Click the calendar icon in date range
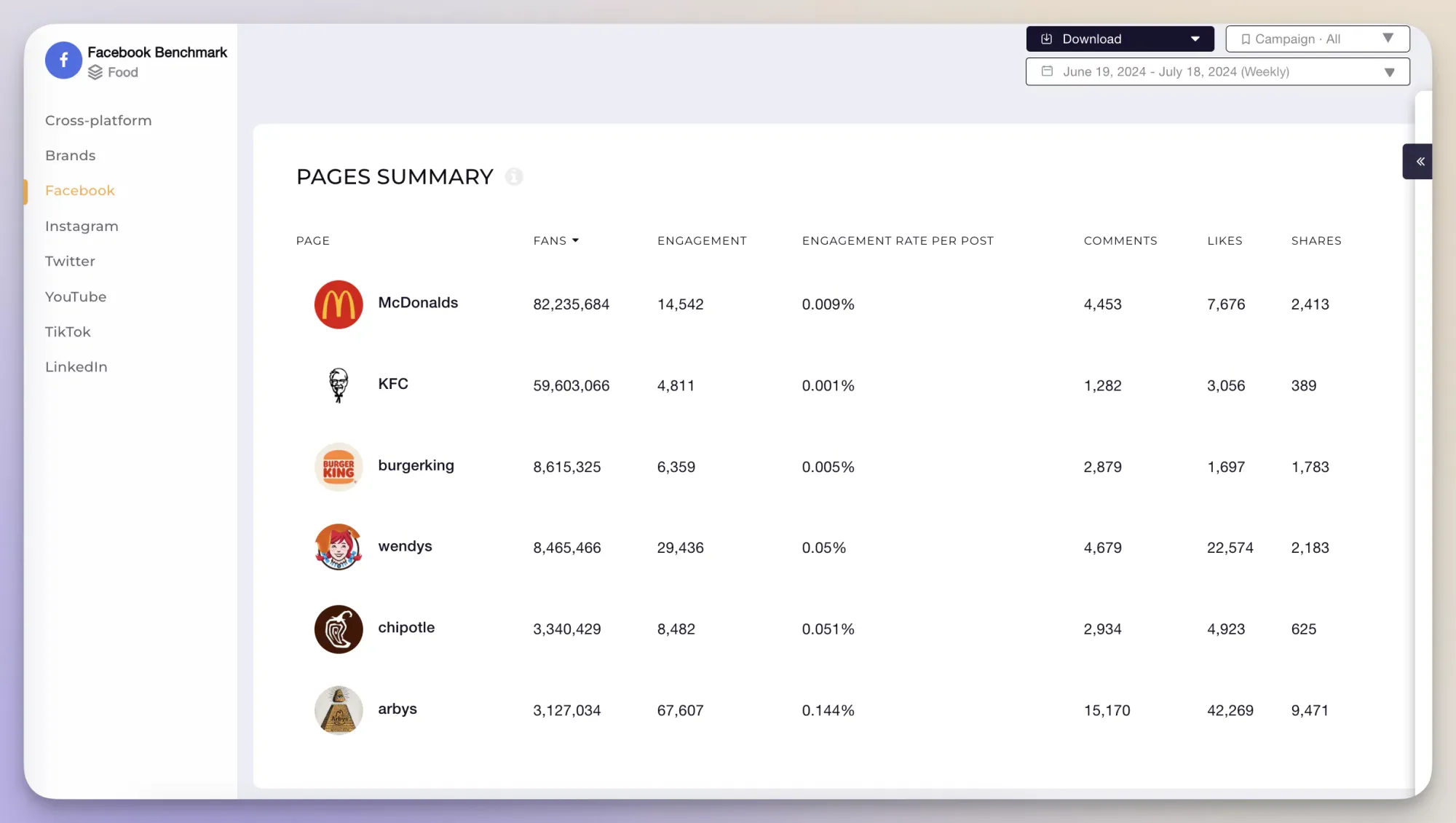 [1047, 71]
